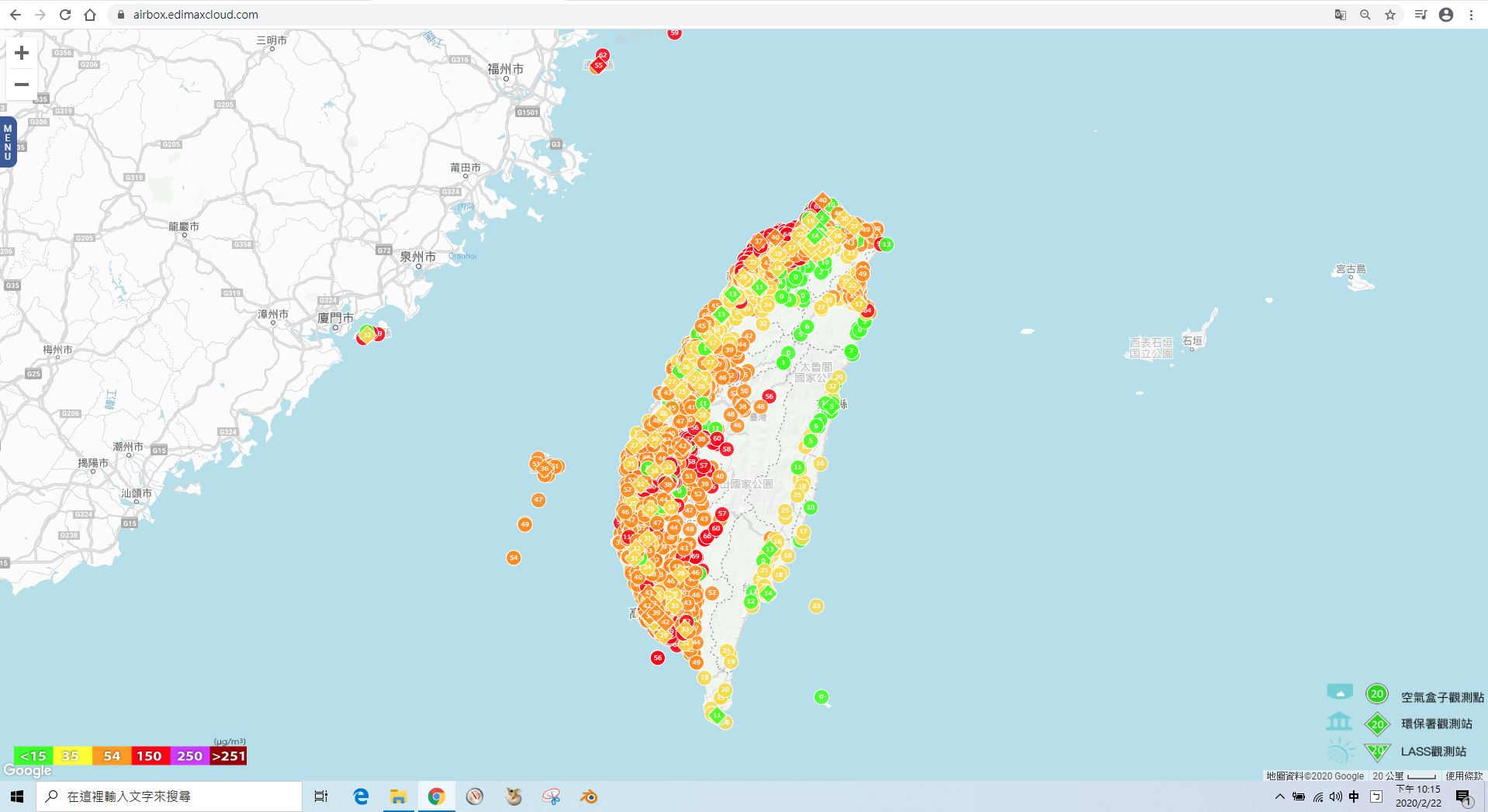1488x812 pixels.
Task: Open Chrome's three-dot menu
Action: click(x=1471, y=15)
